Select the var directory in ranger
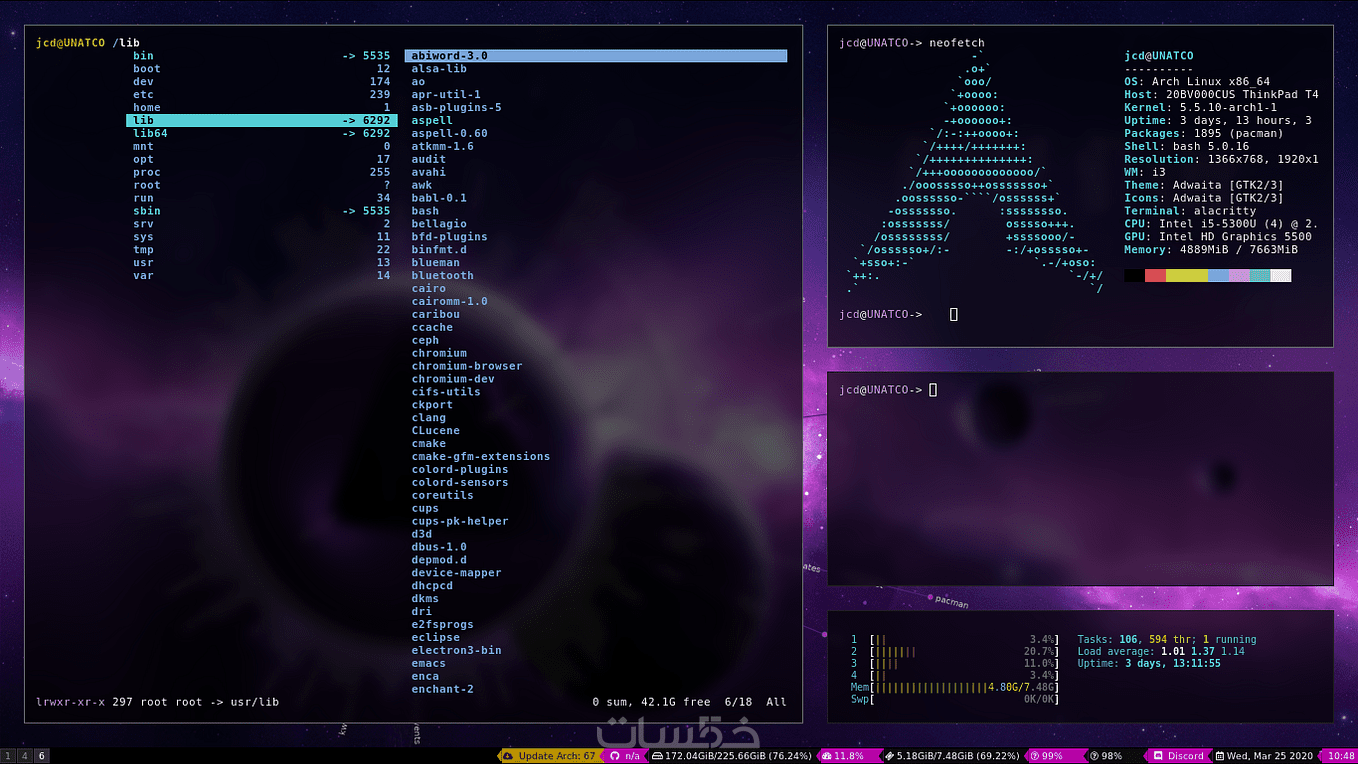 (x=261, y=275)
